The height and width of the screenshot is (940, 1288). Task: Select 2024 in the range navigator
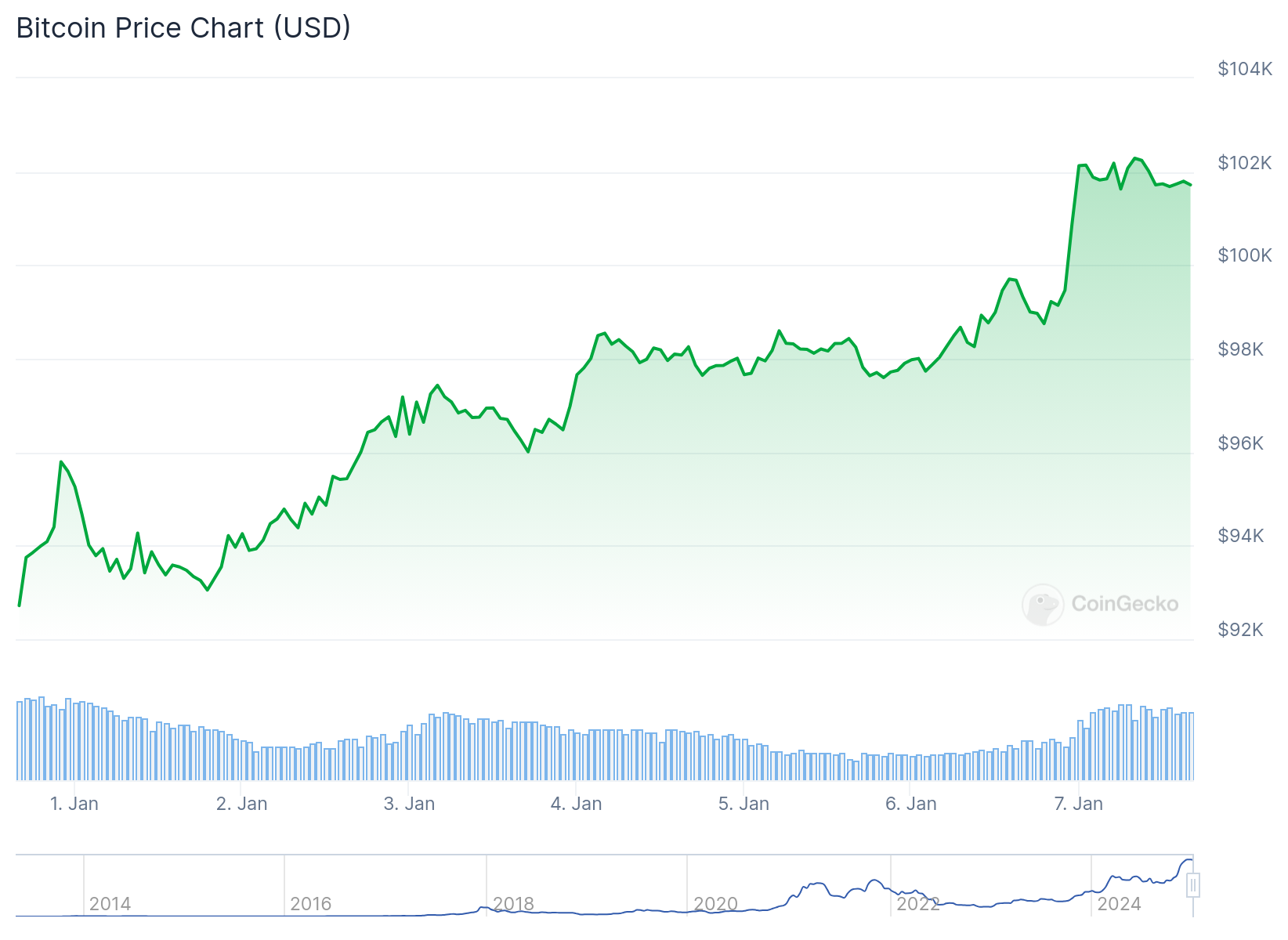coord(1119,904)
